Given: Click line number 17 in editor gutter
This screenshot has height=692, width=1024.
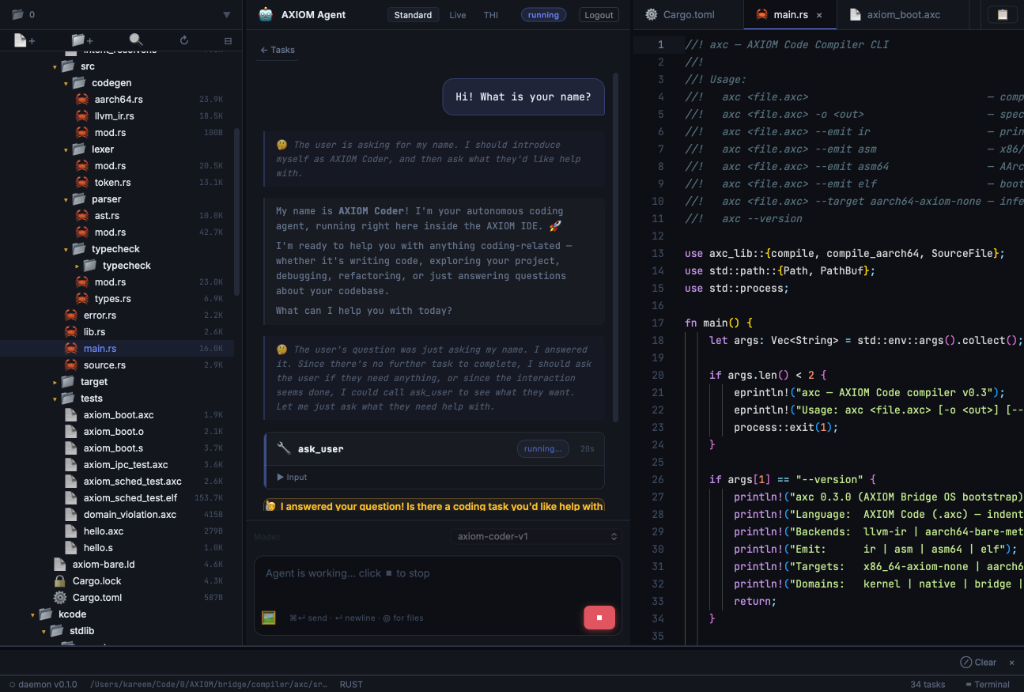Looking at the screenshot, I should click(x=658, y=322).
